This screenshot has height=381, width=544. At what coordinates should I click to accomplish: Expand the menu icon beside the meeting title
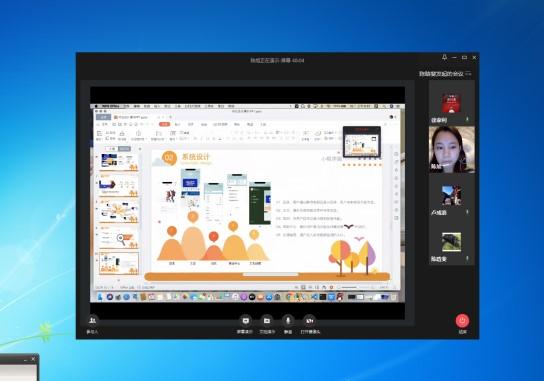click(468, 73)
